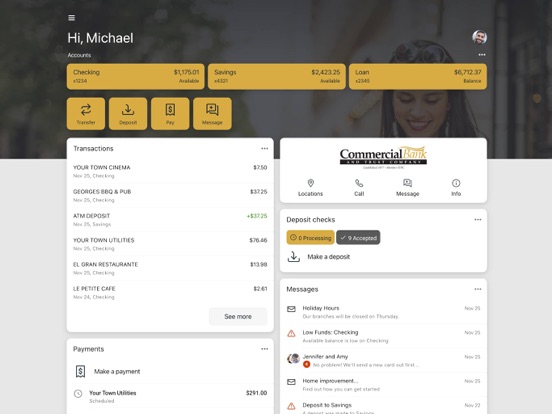
Task: Click the $6,712.37 loan balance
Action: pos(468,72)
